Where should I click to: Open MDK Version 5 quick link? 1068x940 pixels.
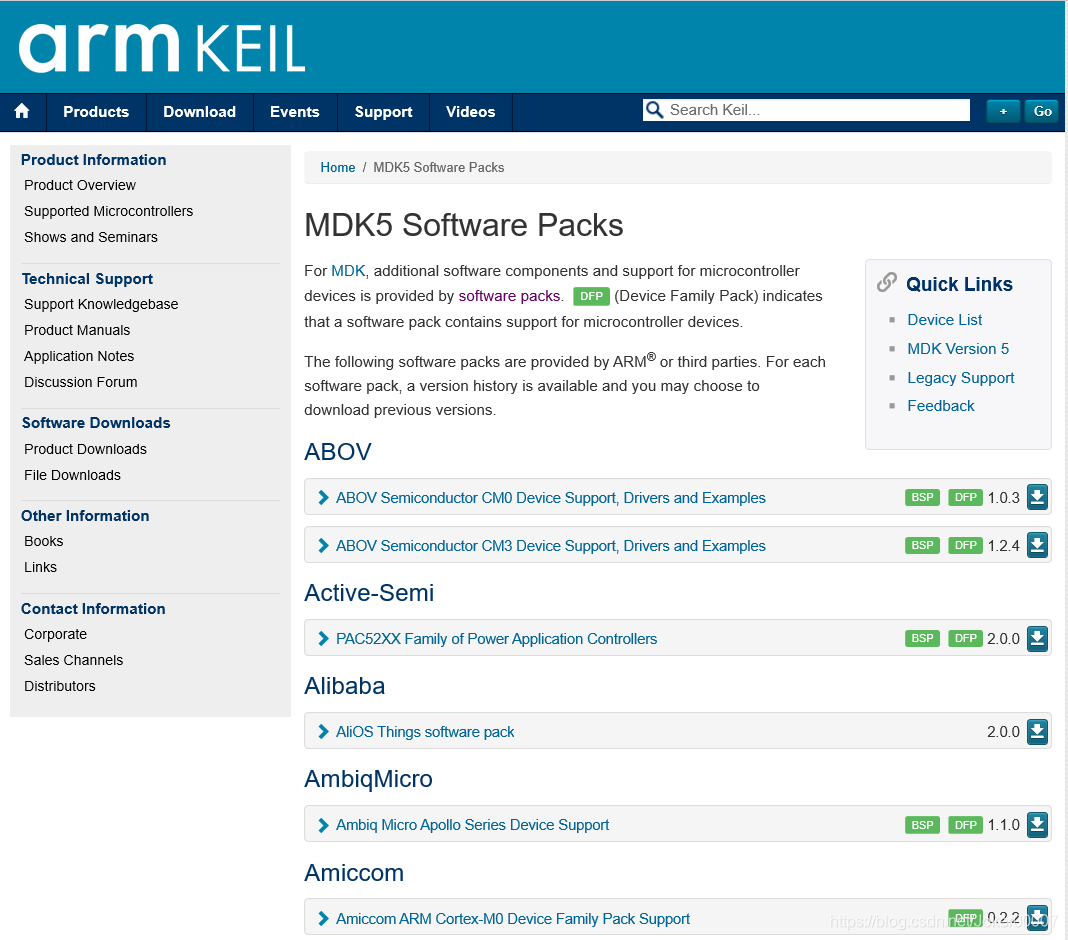958,349
